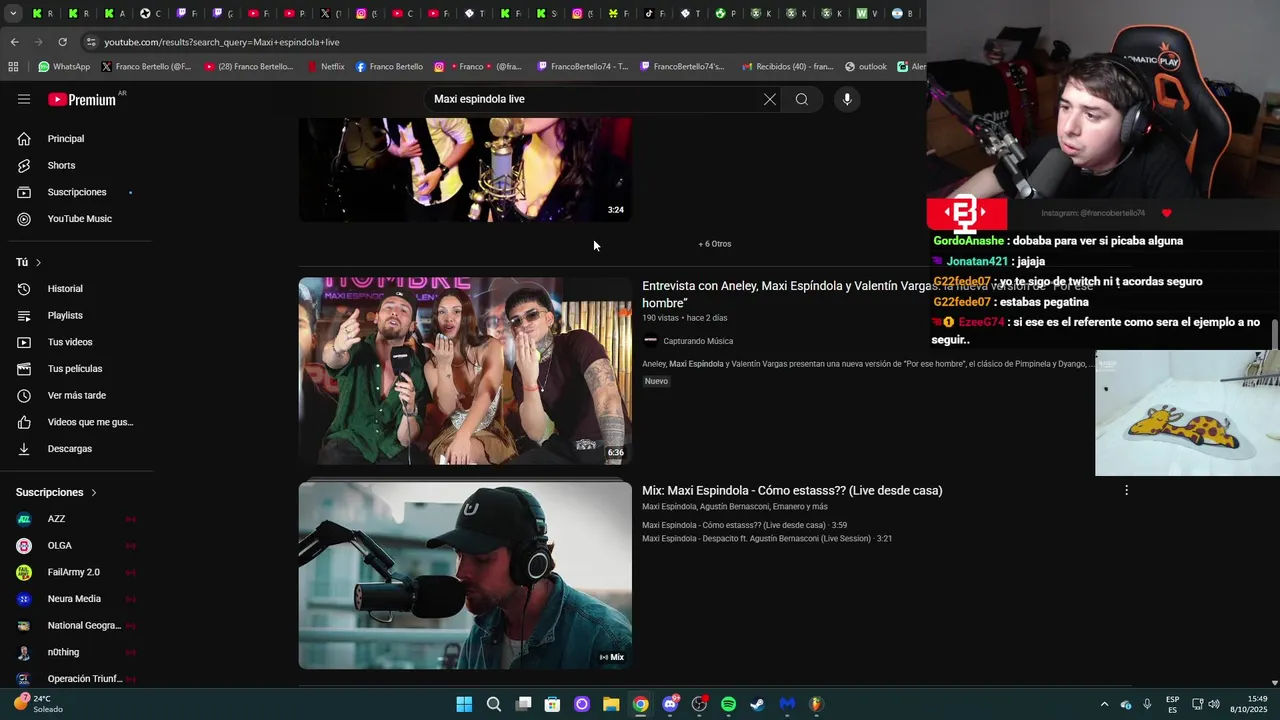Go back in browser history
The width and height of the screenshot is (1280, 720).
14,42
